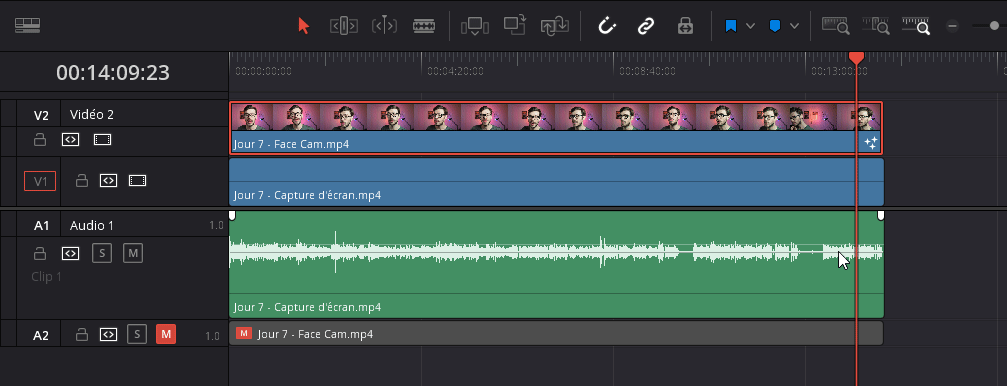
Task: Mute the A1 Audio 1 track
Action: click(133, 253)
